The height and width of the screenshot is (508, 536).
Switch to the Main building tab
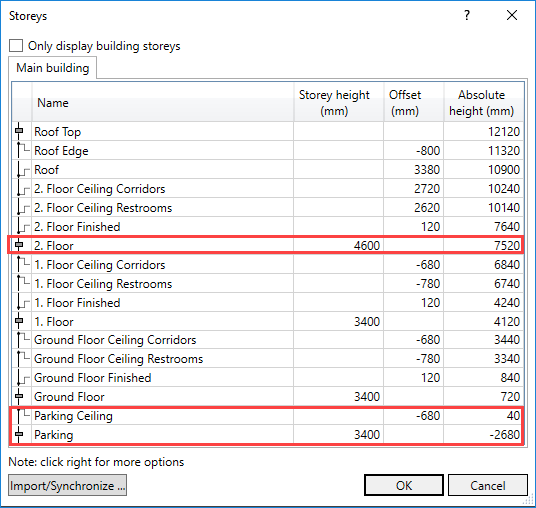pos(53,68)
